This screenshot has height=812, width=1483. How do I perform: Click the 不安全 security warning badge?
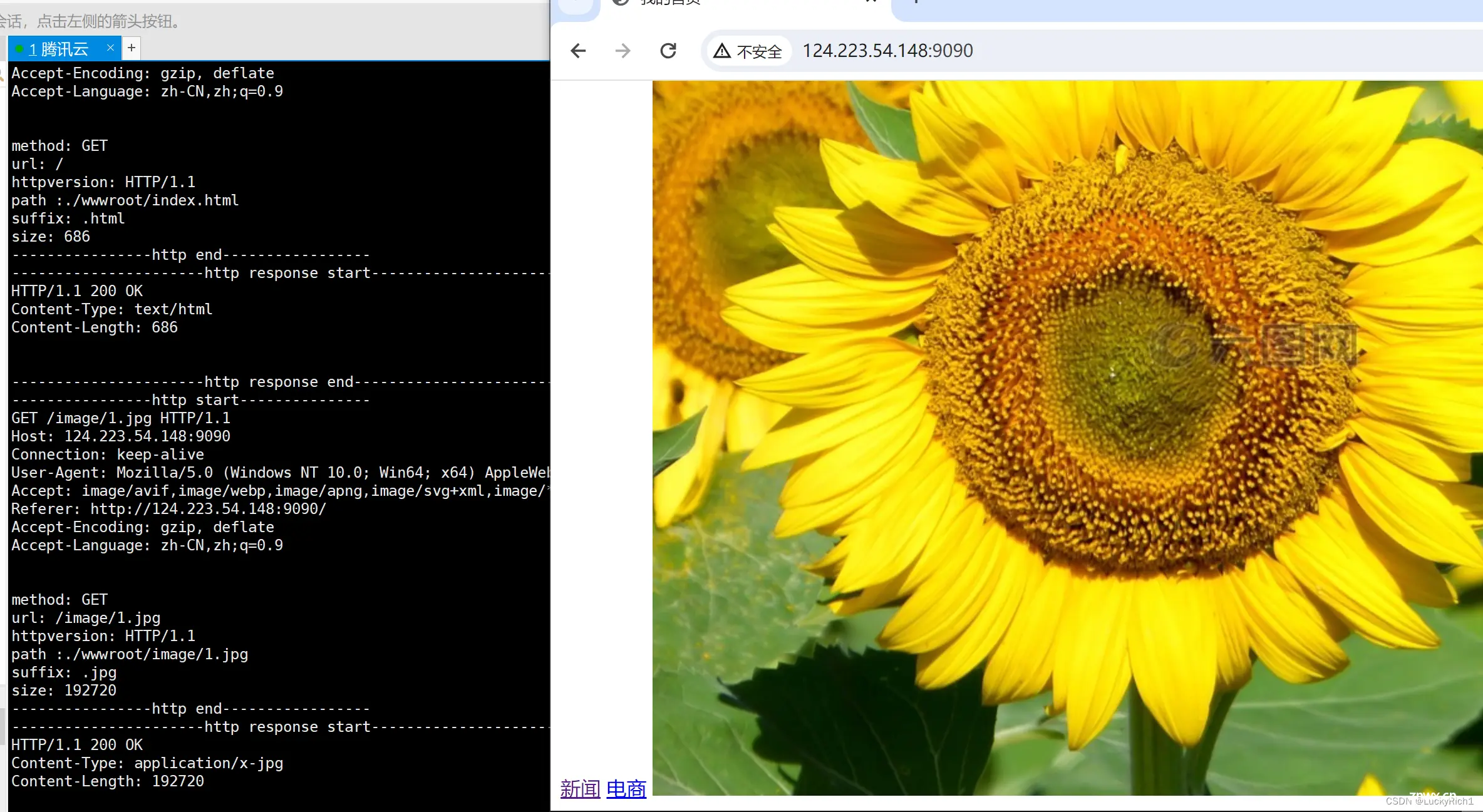point(748,51)
